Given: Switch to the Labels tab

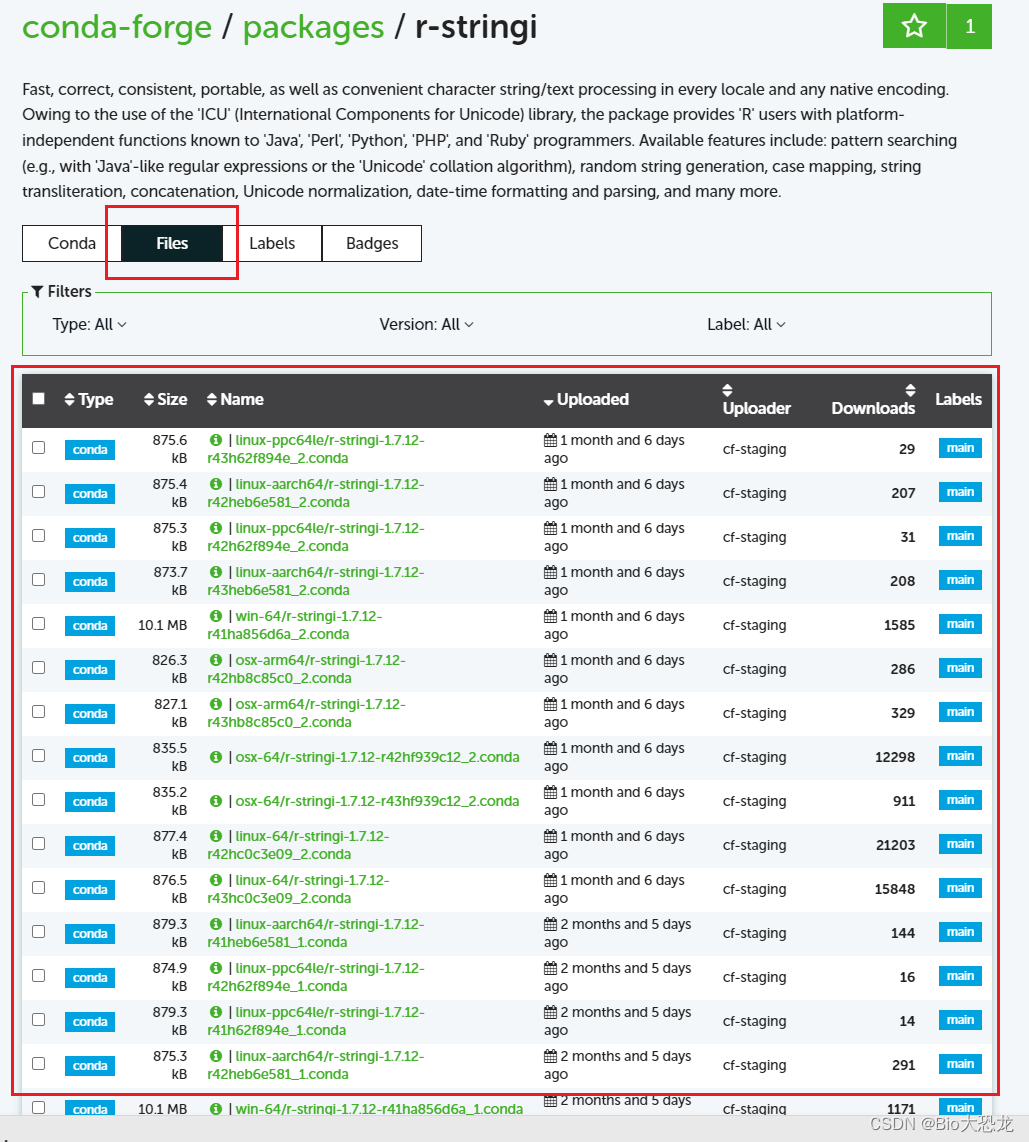Looking at the screenshot, I should tap(272, 243).
